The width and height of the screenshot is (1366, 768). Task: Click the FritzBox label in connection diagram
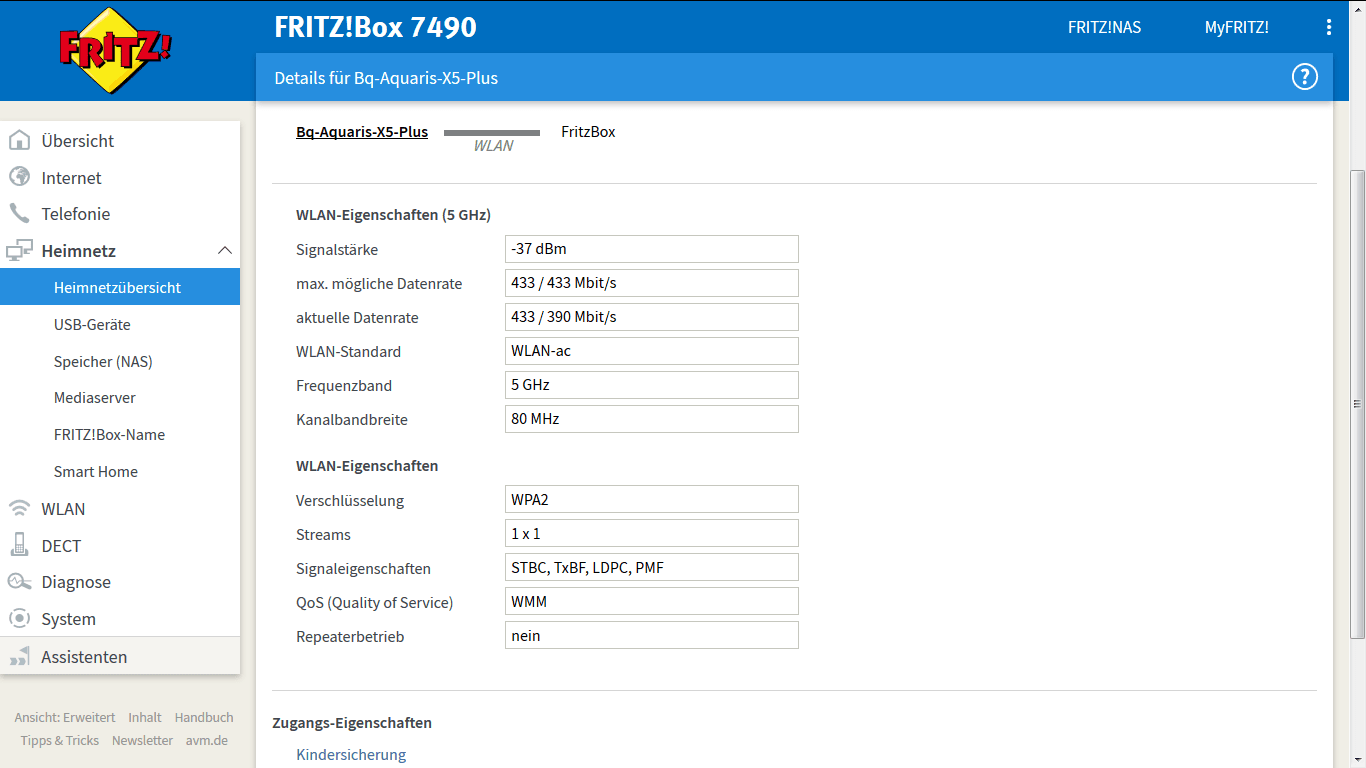point(588,132)
